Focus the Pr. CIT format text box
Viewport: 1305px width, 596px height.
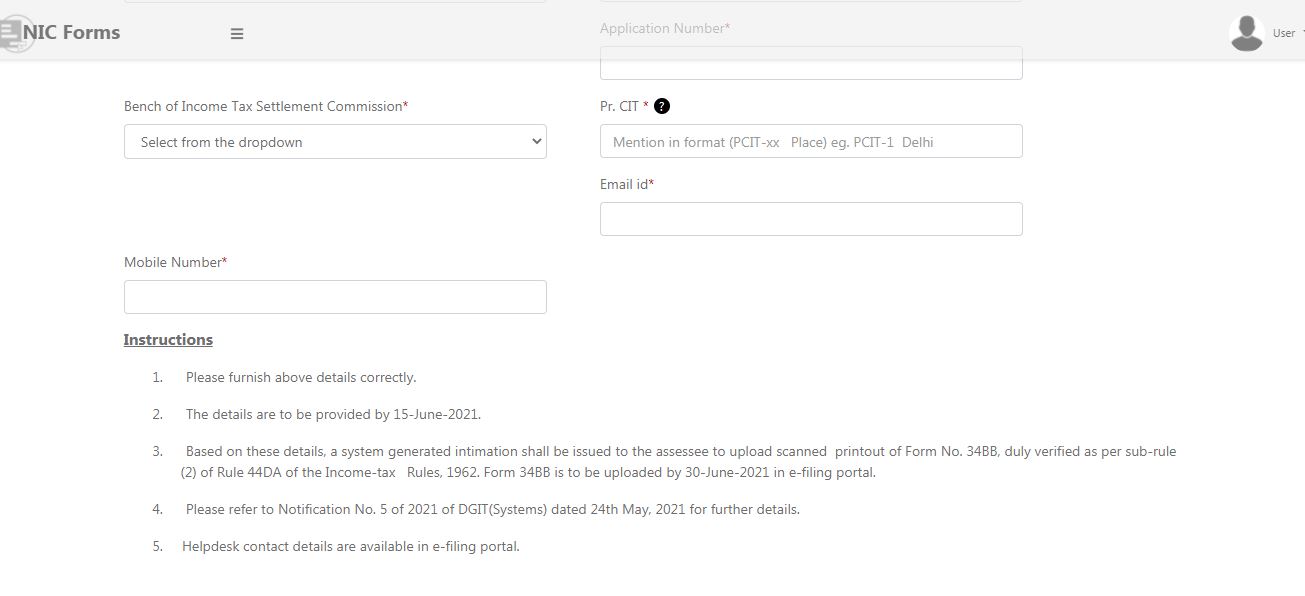tap(810, 141)
